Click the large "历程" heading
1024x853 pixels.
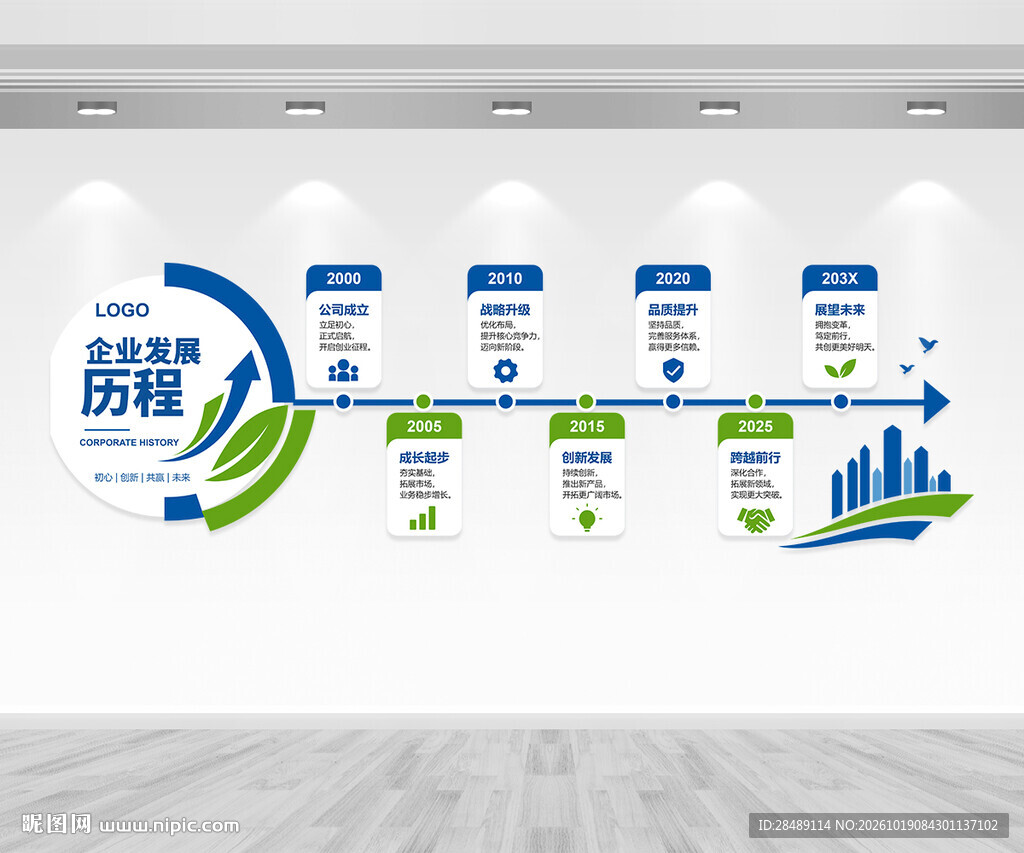coord(133,393)
